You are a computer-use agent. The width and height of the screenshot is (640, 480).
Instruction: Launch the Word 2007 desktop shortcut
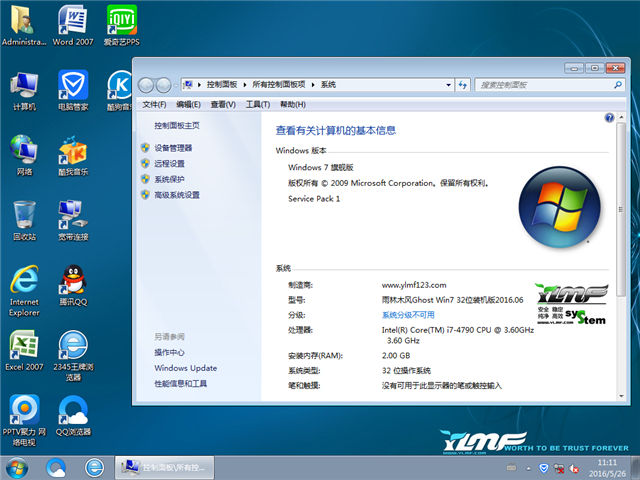[x=73, y=25]
